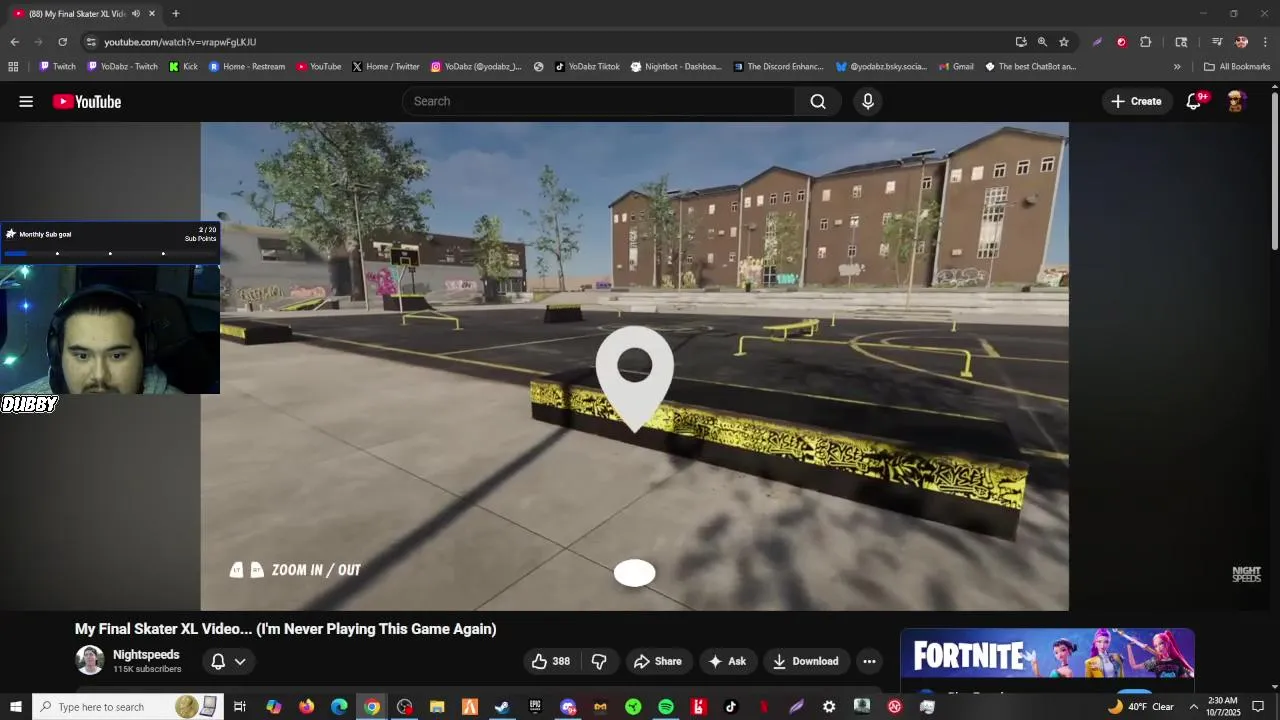The width and height of the screenshot is (1280, 720).
Task: Open the Chrome profile avatar
Action: click(1241, 42)
